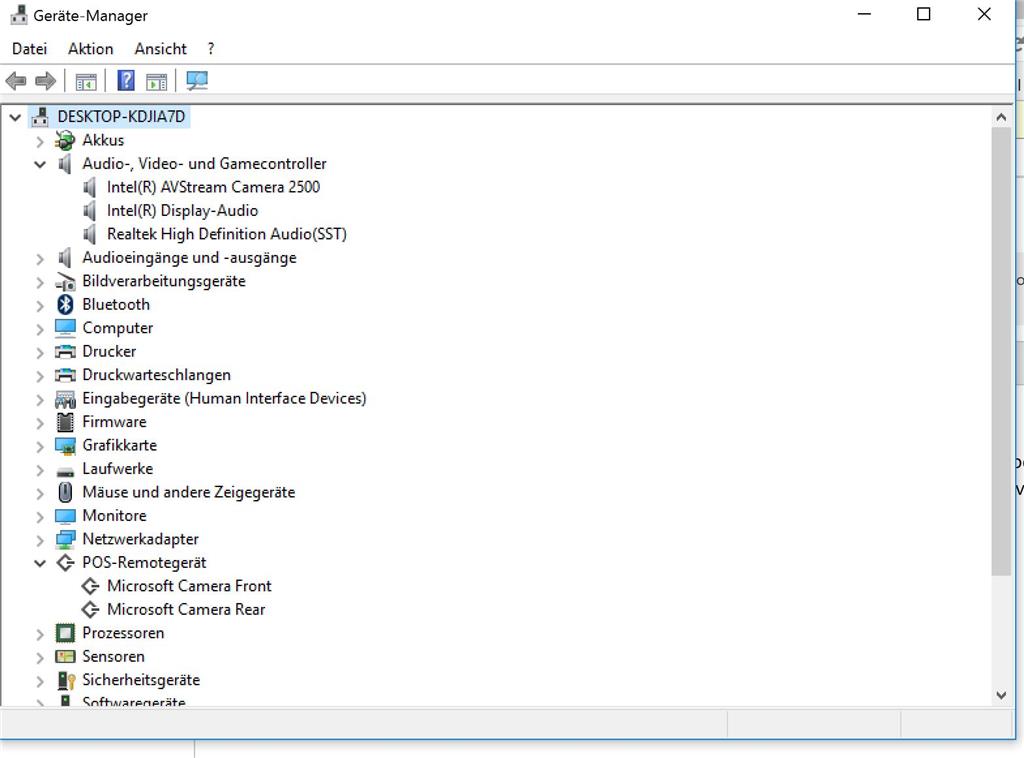The width and height of the screenshot is (1024, 758).
Task: Click the Computer category icon
Action: coord(65,328)
